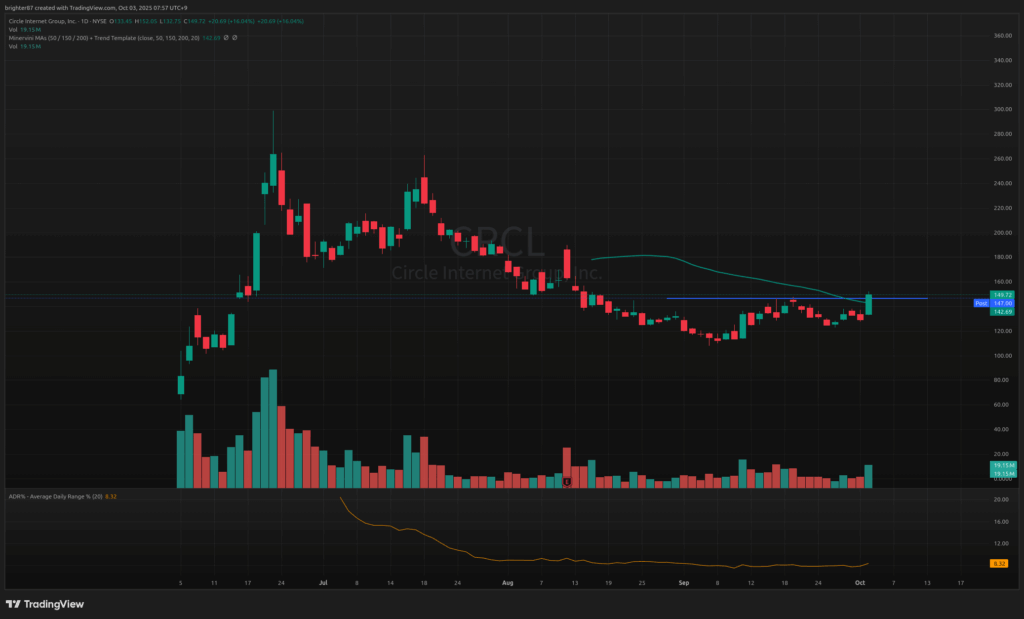Click the 19.15M volume tag on price axis
1024x619 pixels.
[x=1001, y=466]
